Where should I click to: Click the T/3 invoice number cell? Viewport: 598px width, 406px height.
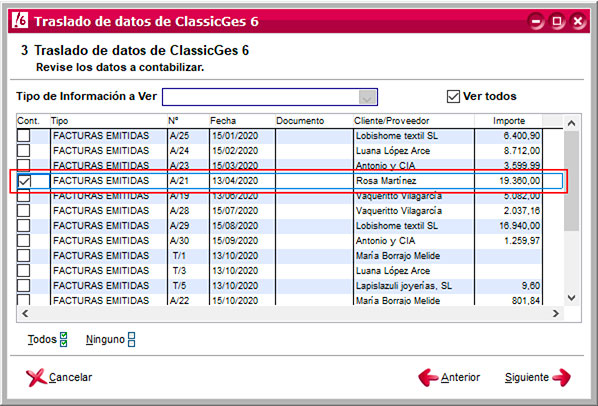(188, 271)
